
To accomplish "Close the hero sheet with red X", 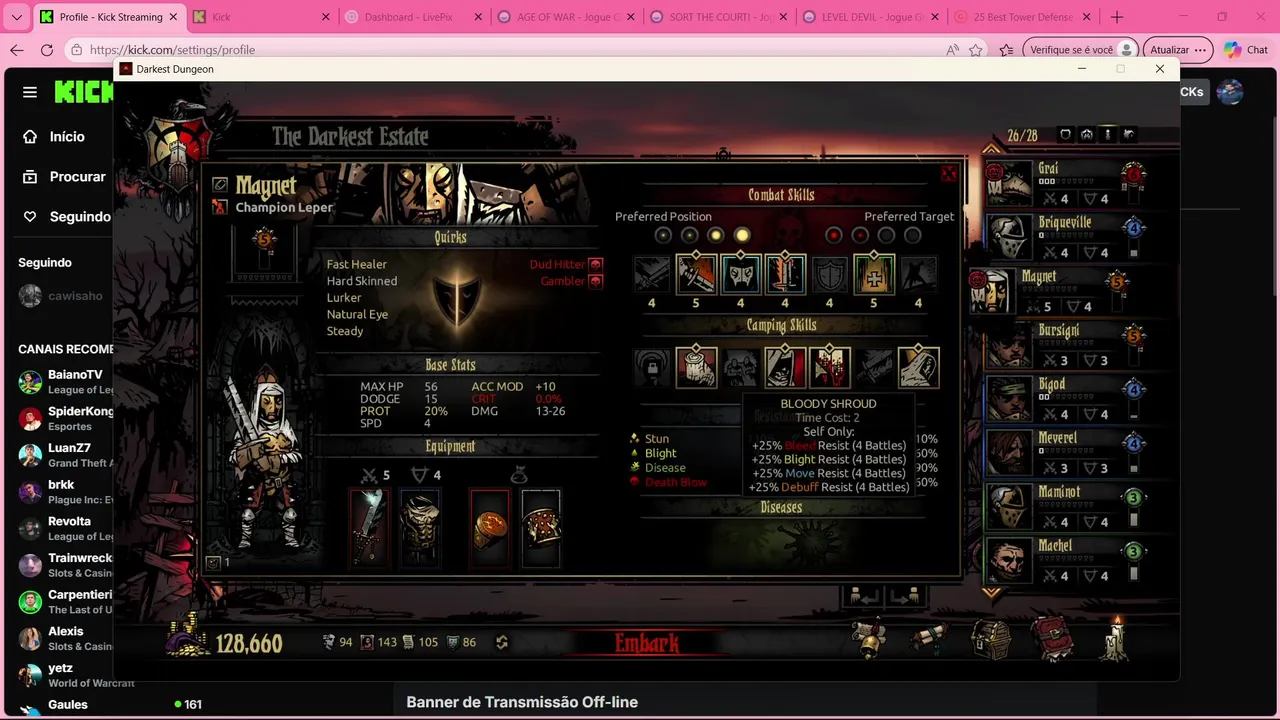I will pyautogui.click(x=948, y=174).
